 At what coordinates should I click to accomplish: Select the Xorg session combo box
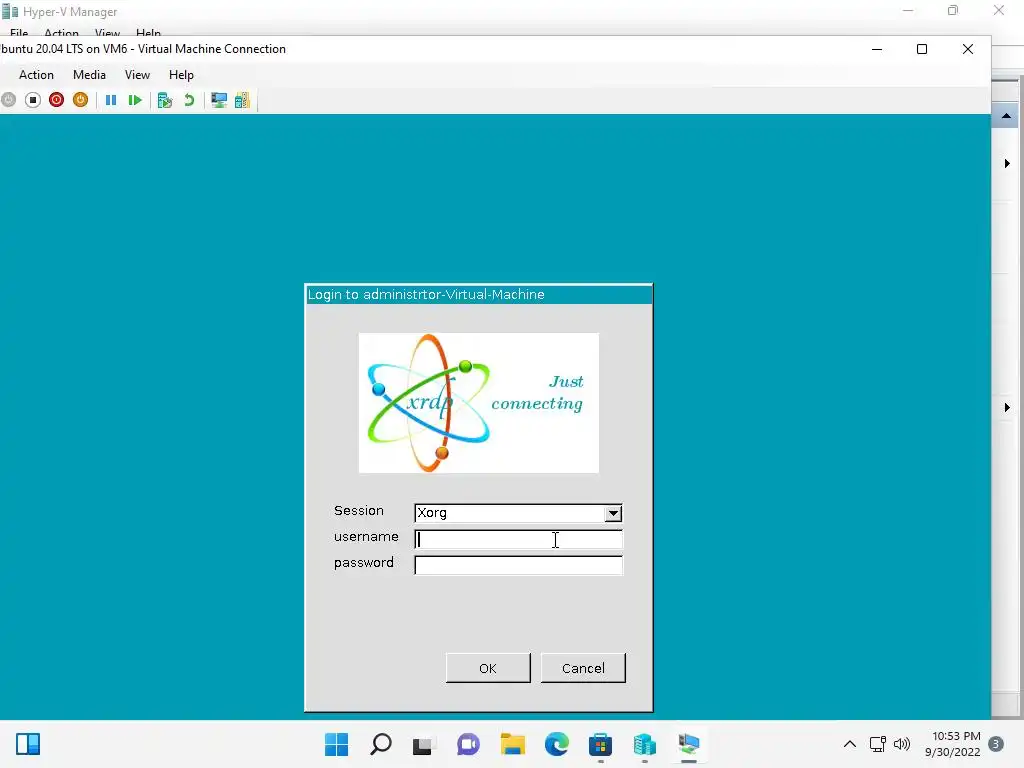click(518, 513)
